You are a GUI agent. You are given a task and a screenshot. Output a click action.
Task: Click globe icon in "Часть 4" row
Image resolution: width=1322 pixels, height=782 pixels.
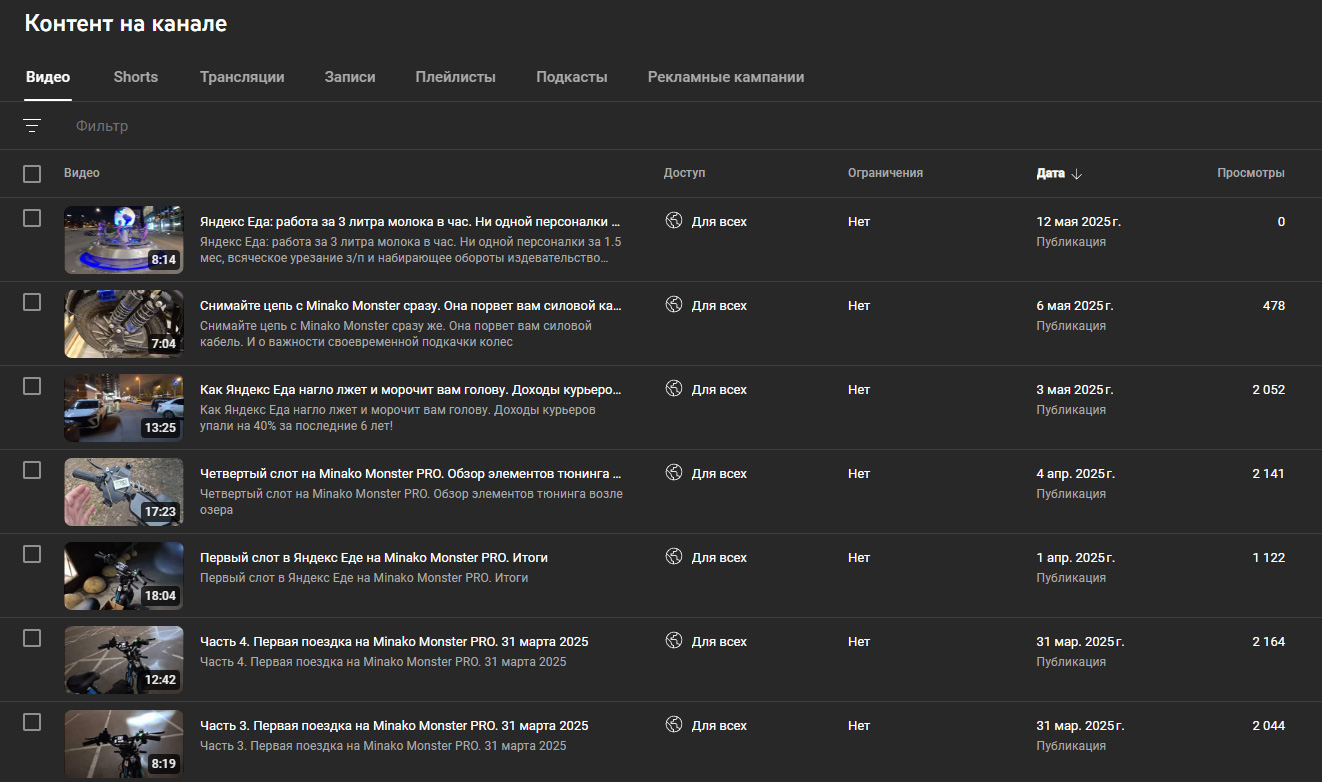(x=674, y=641)
